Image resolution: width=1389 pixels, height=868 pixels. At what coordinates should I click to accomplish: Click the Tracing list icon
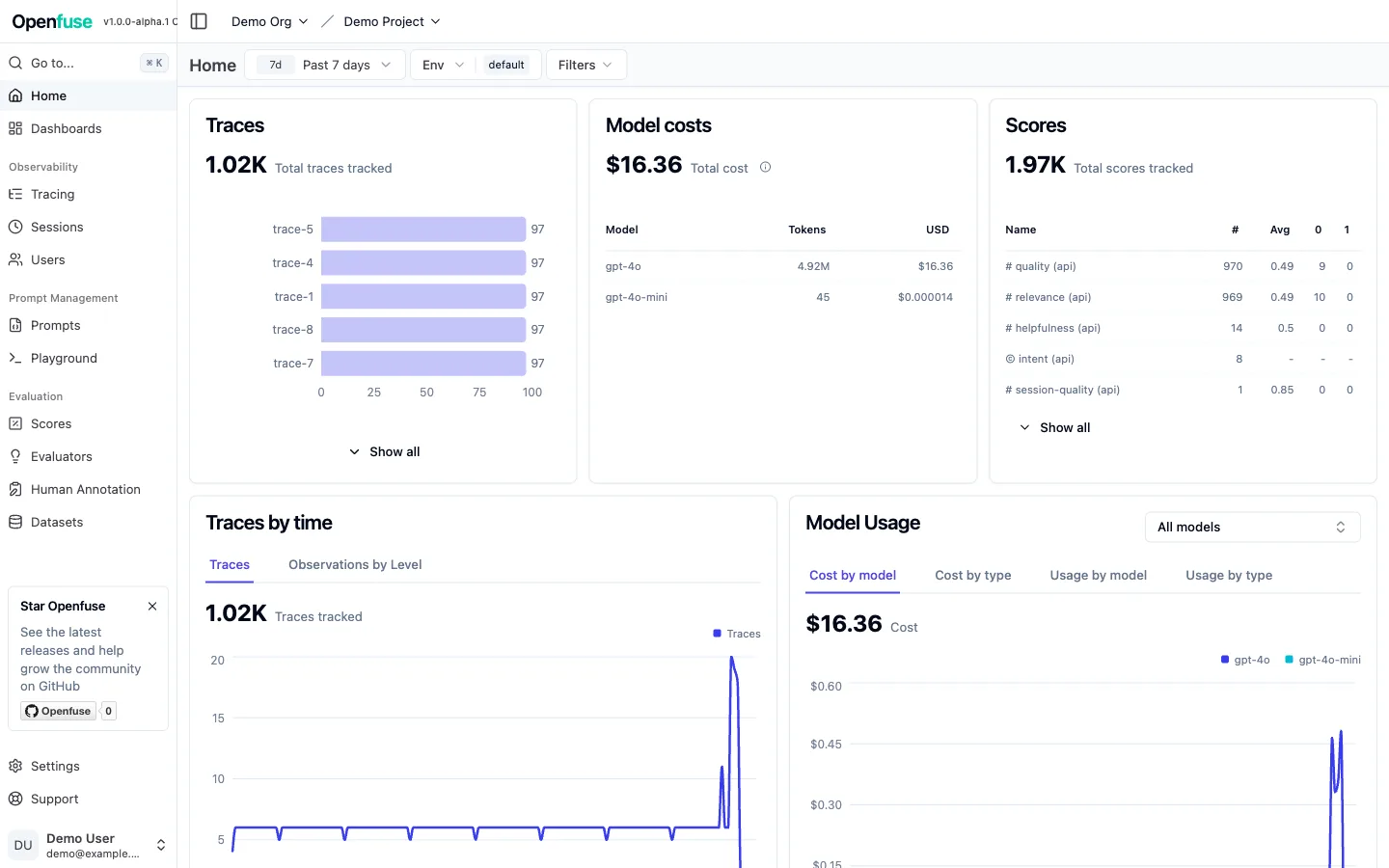pyautogui.click(x=15, y=194)
